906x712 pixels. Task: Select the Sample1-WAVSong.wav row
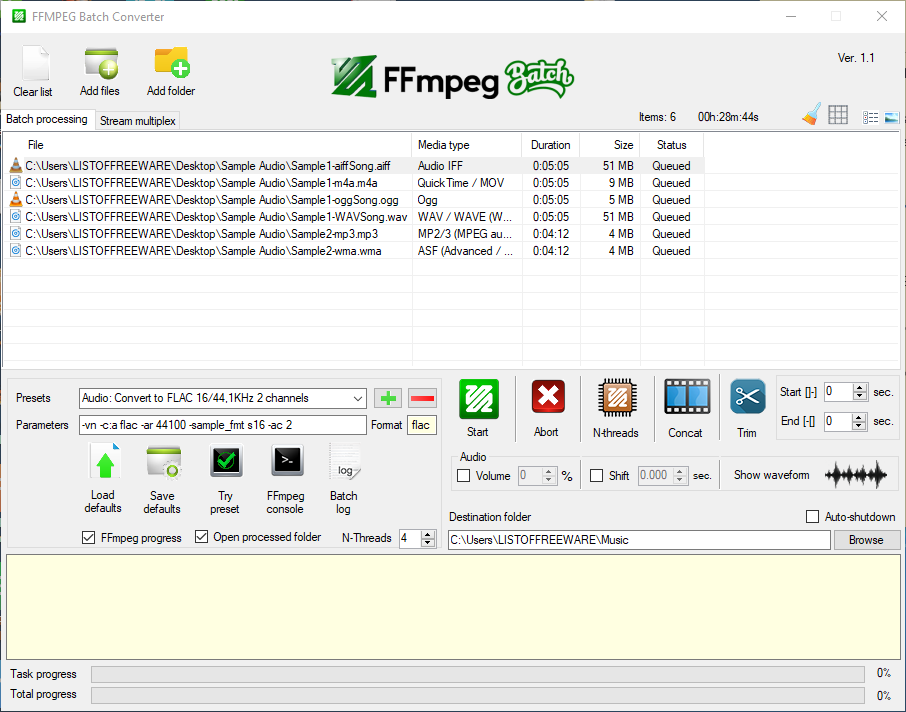click(354, 217)
